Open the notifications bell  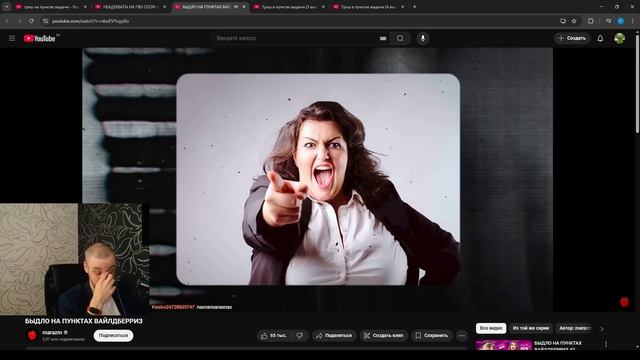600,38
